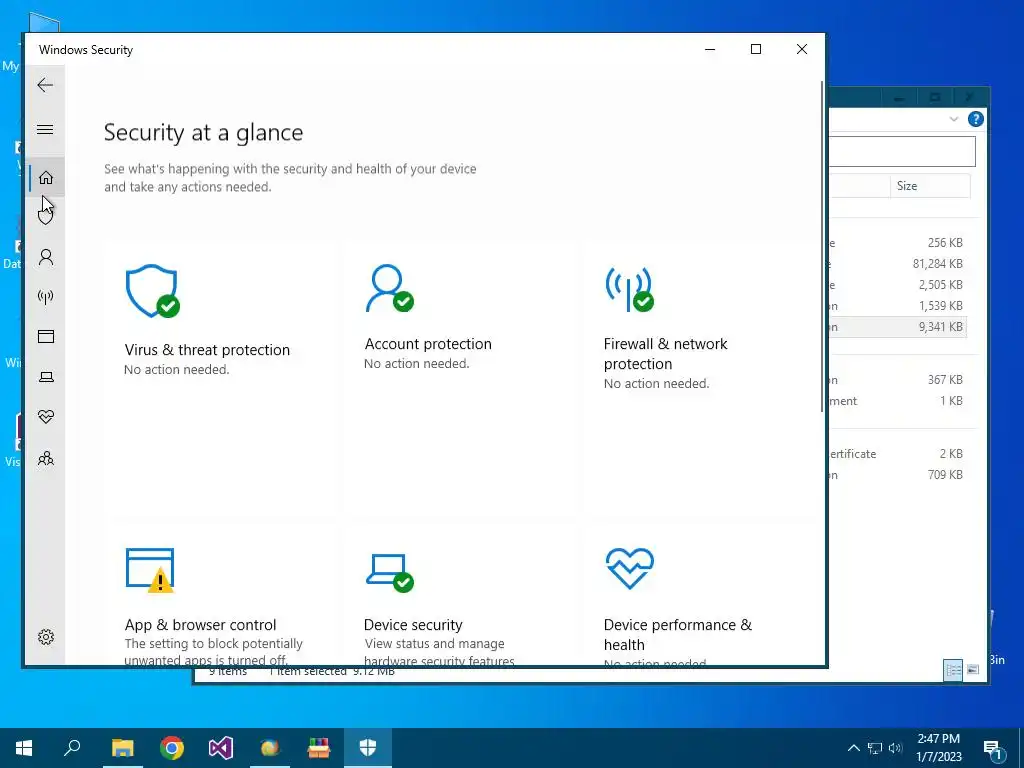Screen dimensions: 1024x768
Task: Select the file row showing 2,505 KB
Action: coord(898,285)
